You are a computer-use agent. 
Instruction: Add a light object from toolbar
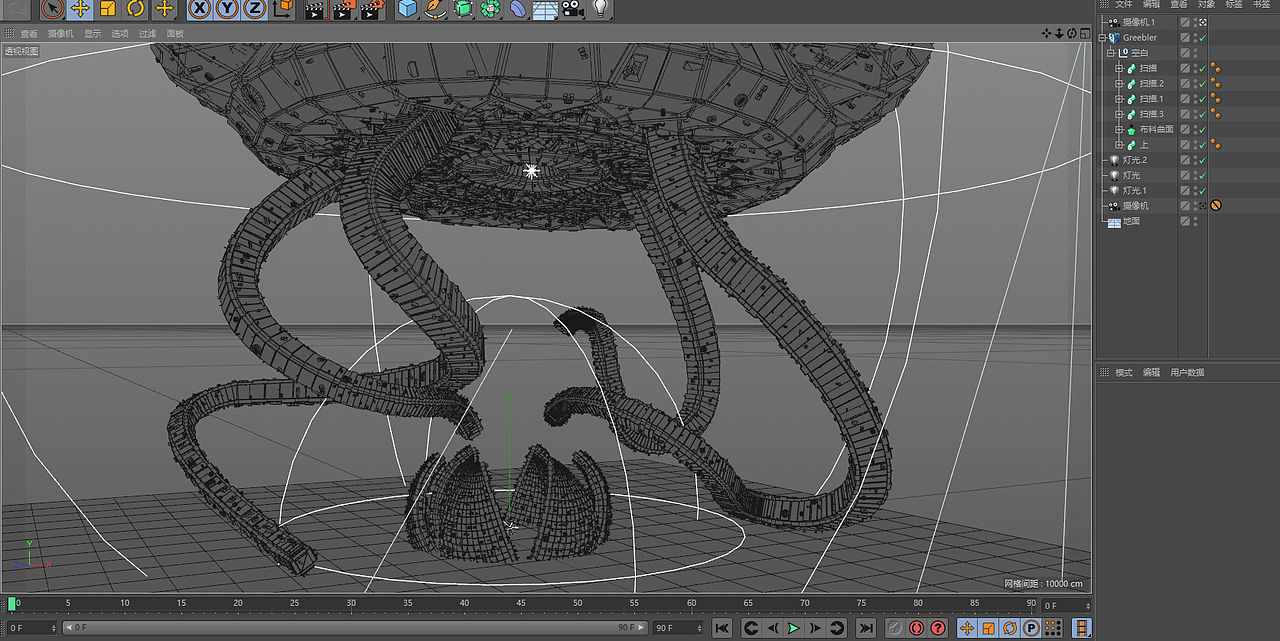[600, 9]
